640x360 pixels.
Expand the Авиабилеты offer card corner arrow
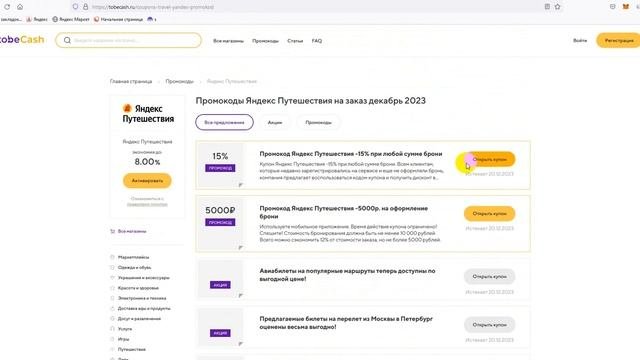point(240,295)
